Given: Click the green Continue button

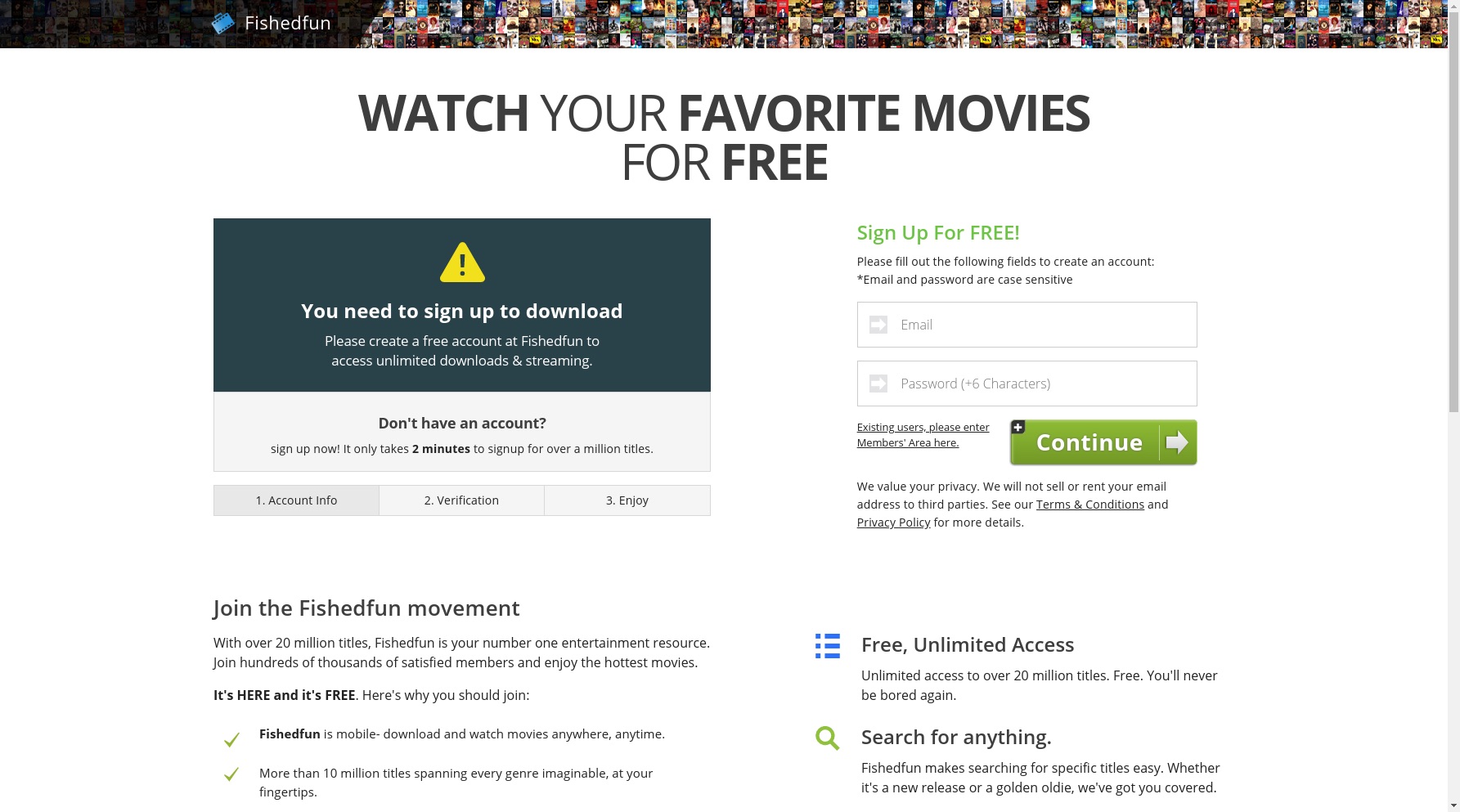Looking at the screenshot, I should tap(1103, 442).
